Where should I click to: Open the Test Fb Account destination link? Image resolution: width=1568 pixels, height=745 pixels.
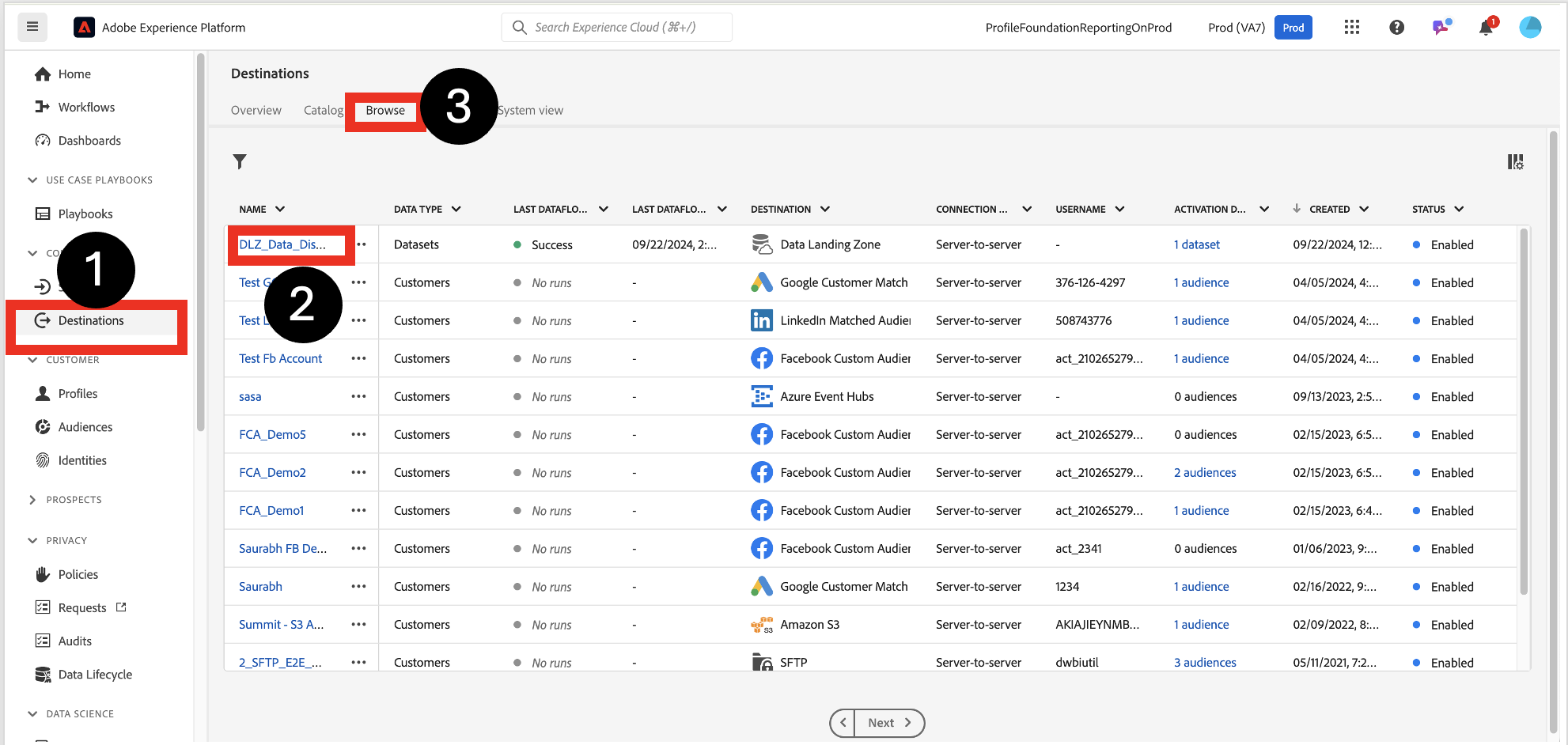pyautogui.click(x=280, y=358)
